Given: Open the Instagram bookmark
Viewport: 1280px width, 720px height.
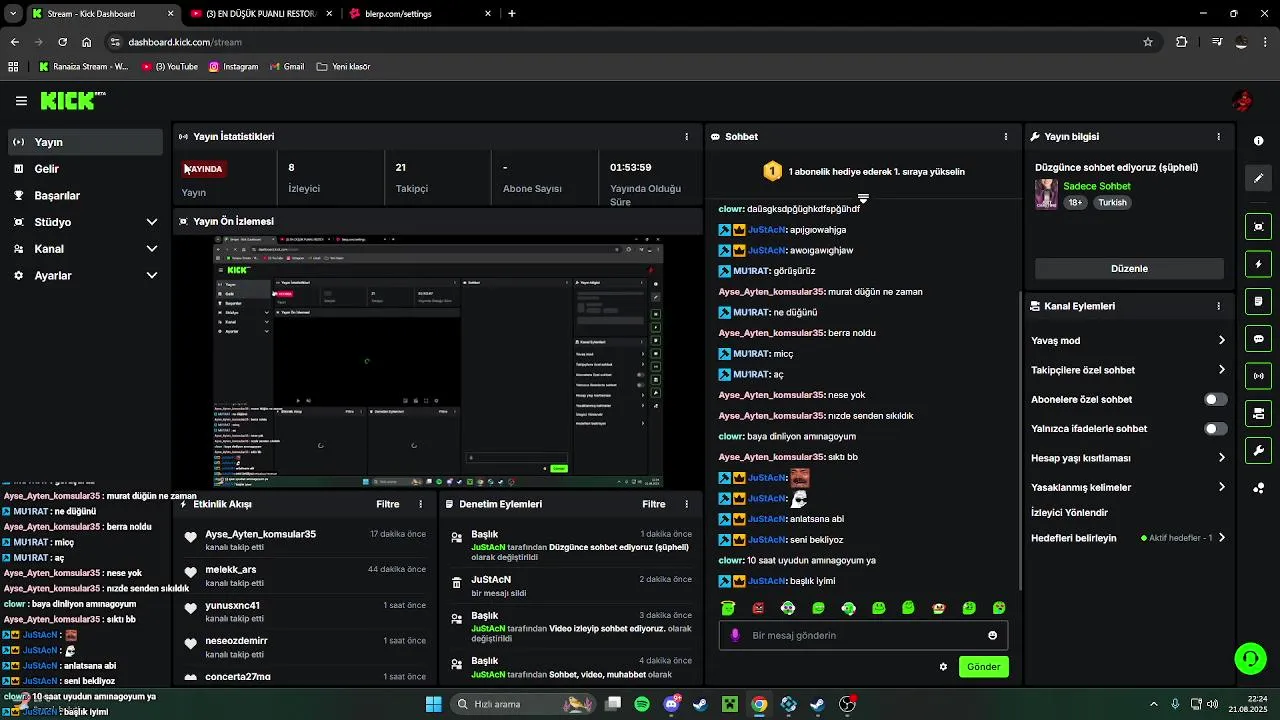Looking at the screenshot, I should pyautogui.click(x=233, y=67).
